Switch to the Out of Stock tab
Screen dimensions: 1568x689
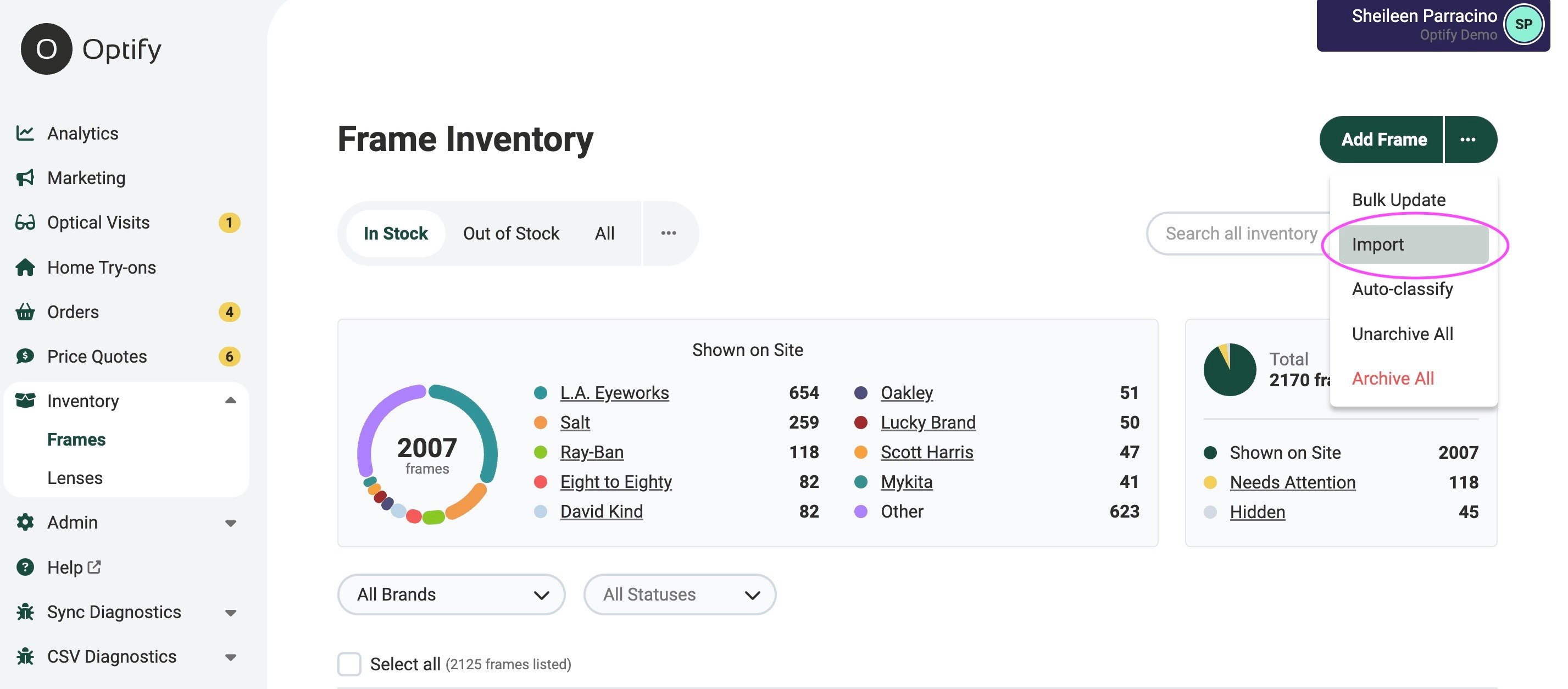pyautogui.click(x=511, y=233)
